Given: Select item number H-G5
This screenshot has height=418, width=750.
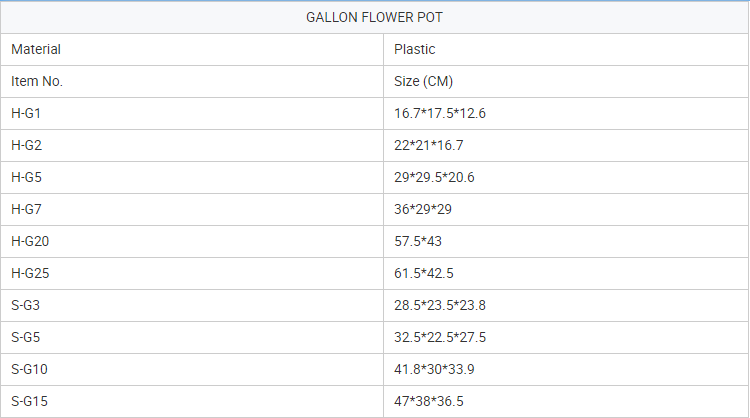Looking at the screenshot, I should click(x=26, y=177).
